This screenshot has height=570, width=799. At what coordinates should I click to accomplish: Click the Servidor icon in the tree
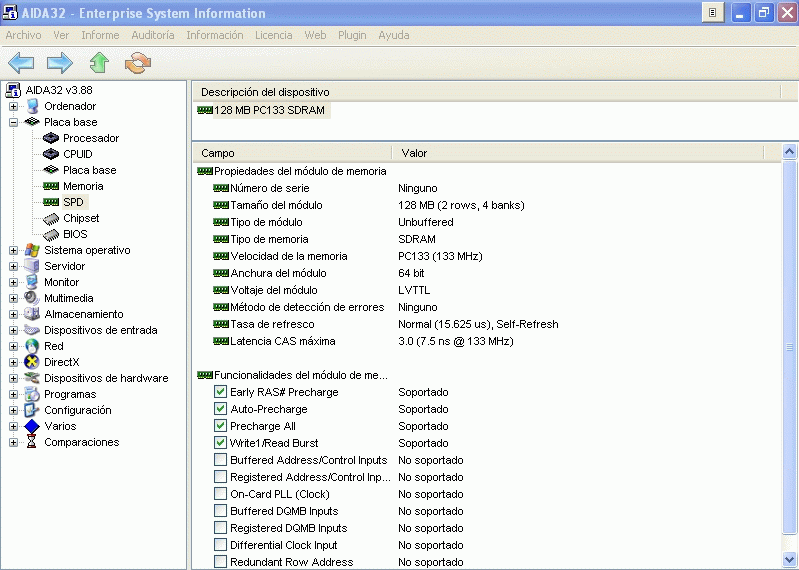(32, 266)
